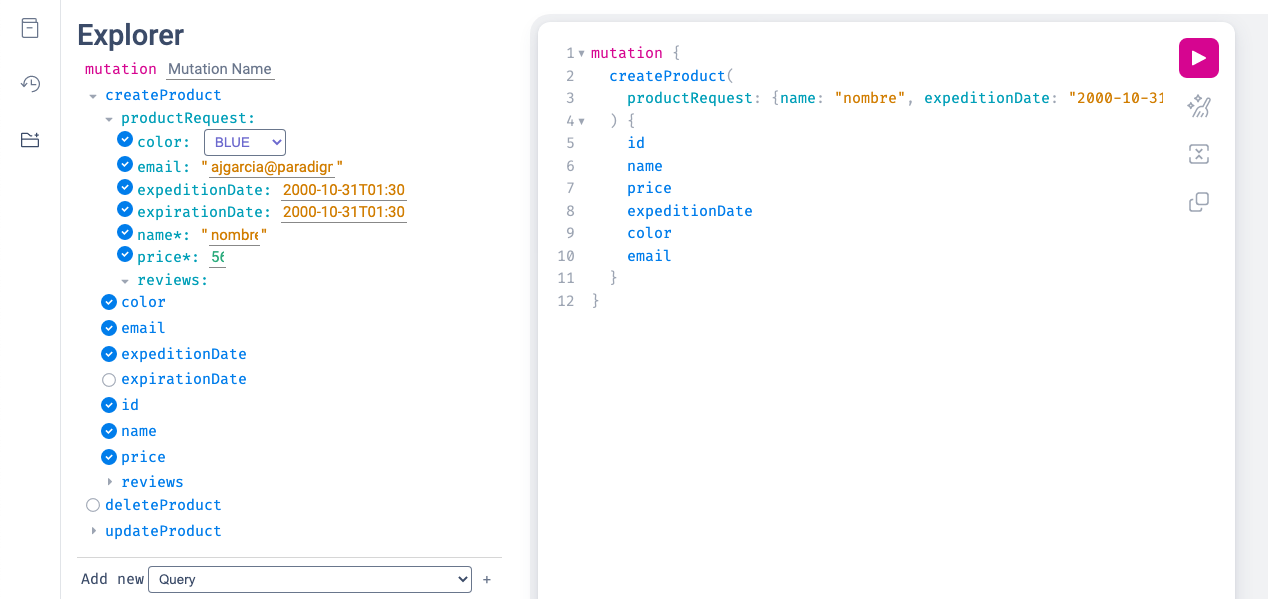1268x599 pixels.
Task: Run the mutation with the pink Execute button
Action: (1198, 57)
